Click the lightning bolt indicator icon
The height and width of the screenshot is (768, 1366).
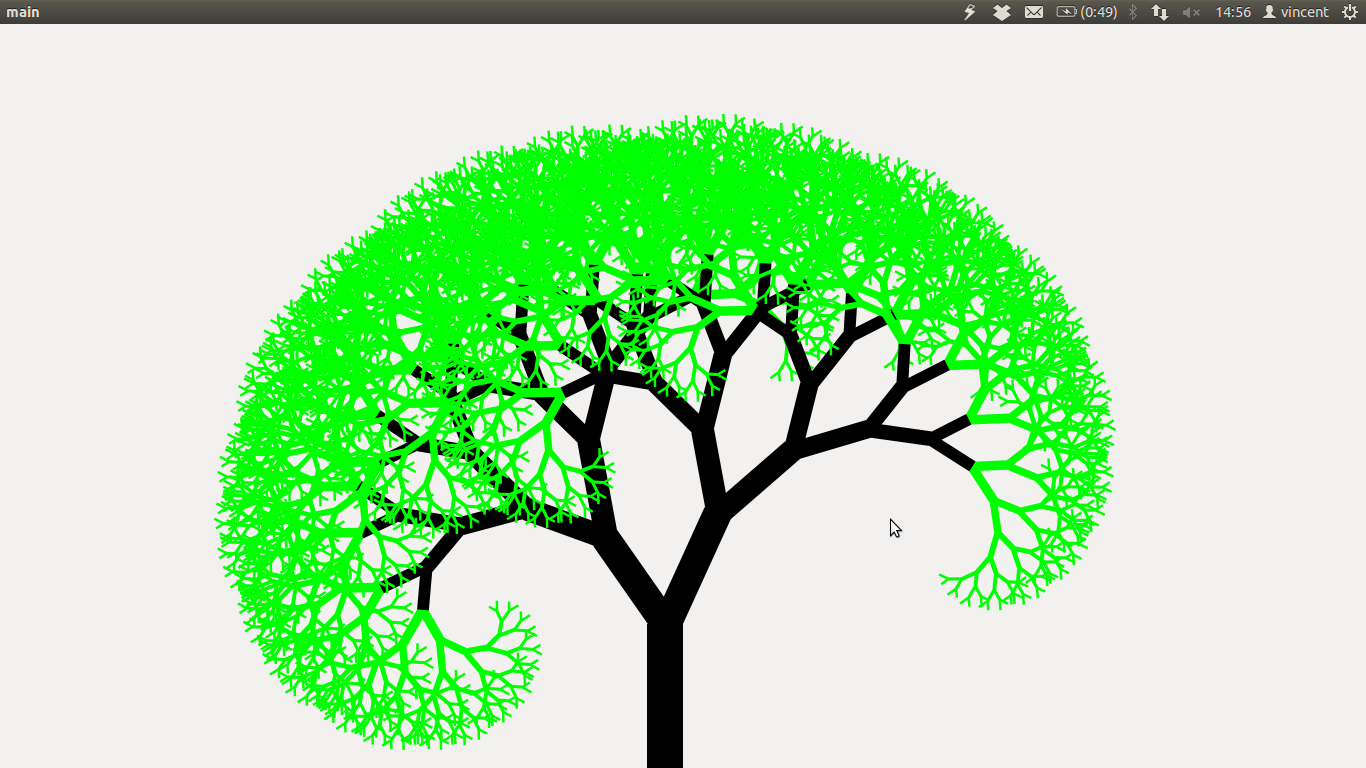click(969, 12)
